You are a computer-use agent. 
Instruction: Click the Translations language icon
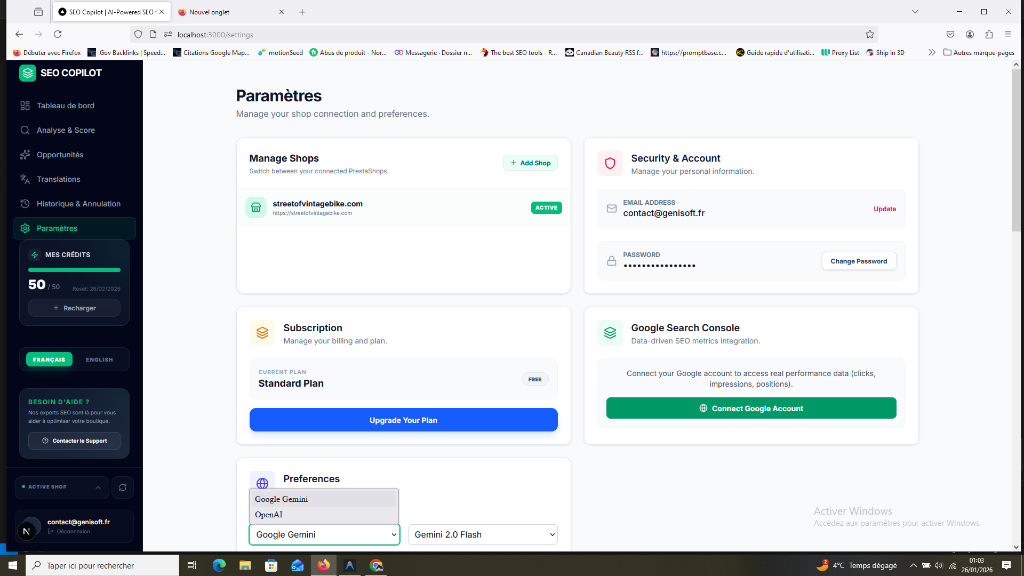click(25, 179)
